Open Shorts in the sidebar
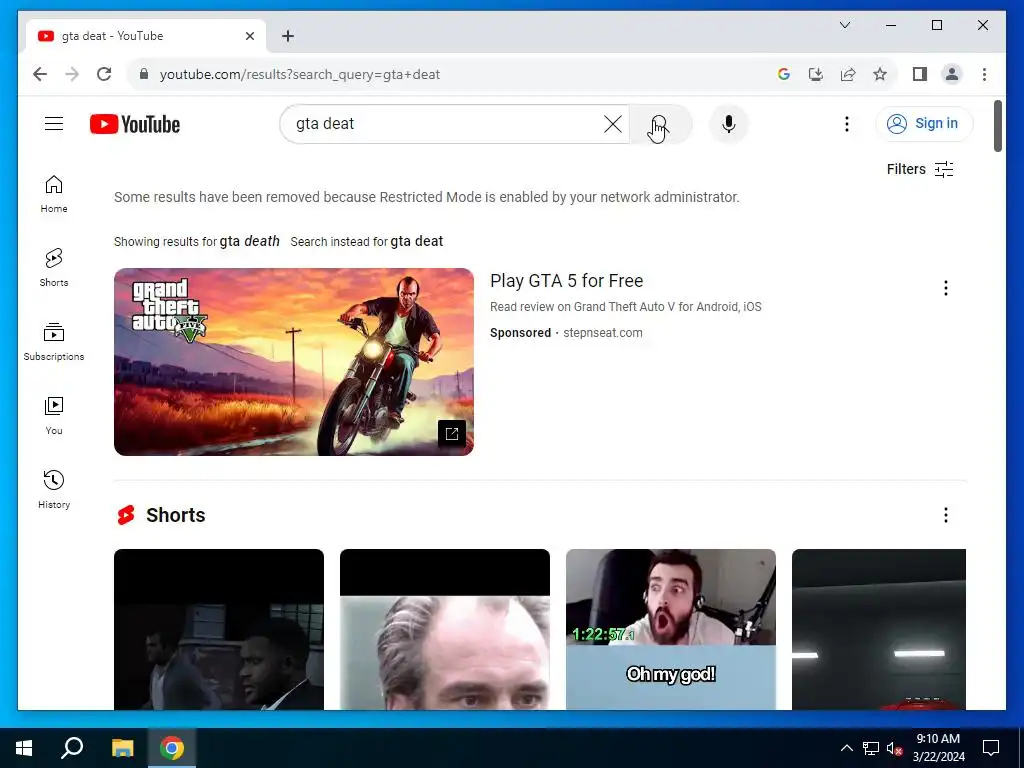Image resolution: width=1024 pixels, height=768 pixels. (54, 268)
